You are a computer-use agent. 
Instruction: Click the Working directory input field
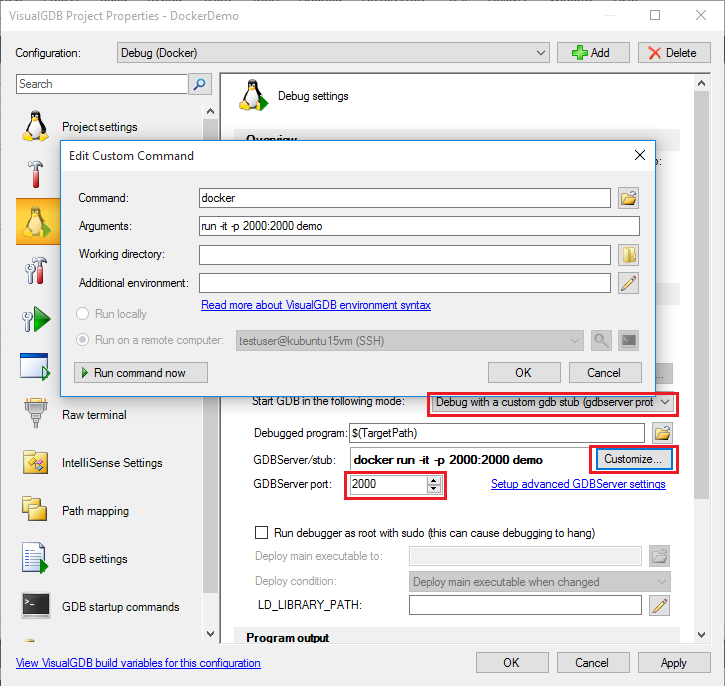pyautogui.click(x=405, y=255)
